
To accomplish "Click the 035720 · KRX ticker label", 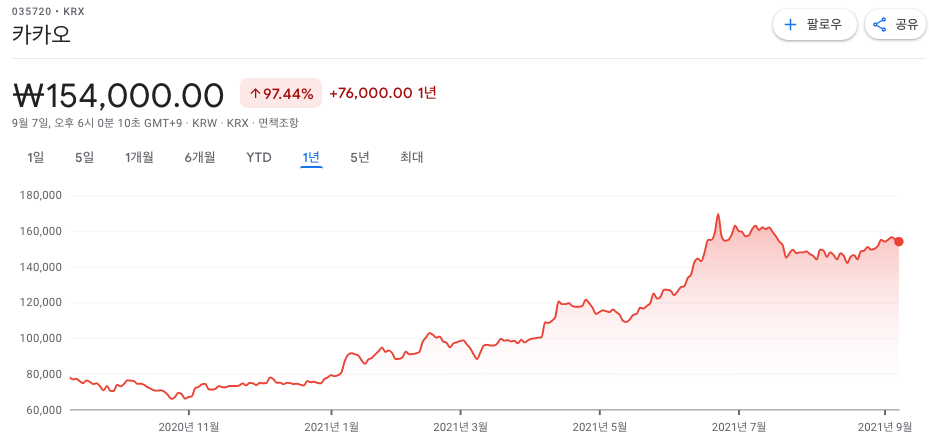I will 49,11.
